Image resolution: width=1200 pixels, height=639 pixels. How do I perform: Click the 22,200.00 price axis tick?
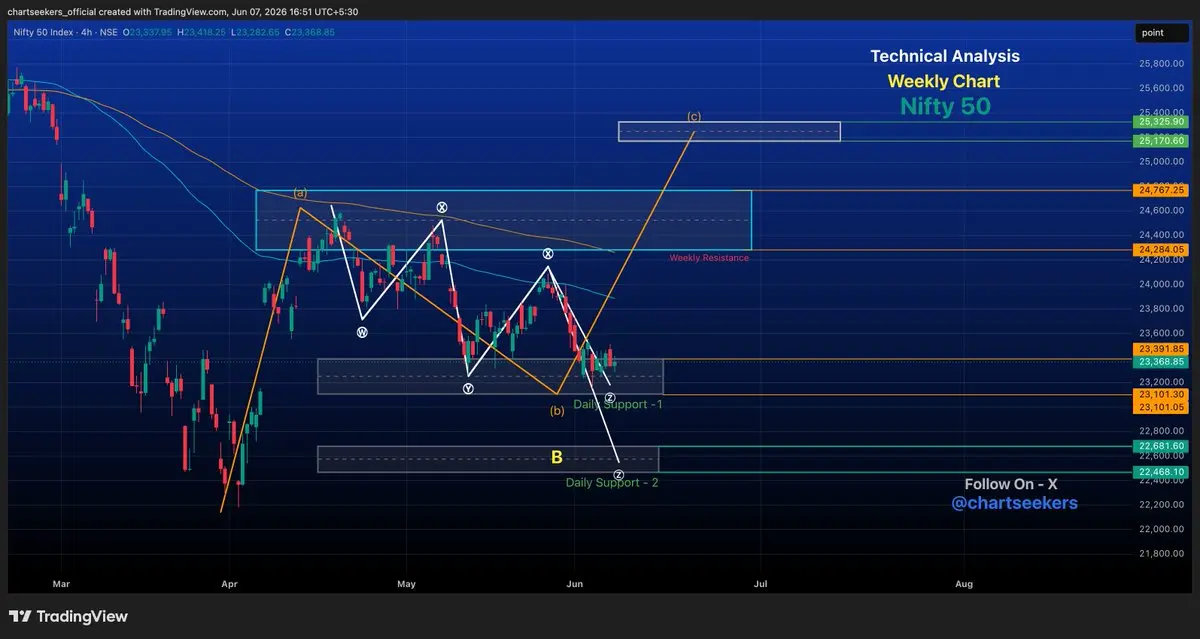pyautogui.click(x=1162, y=505)
